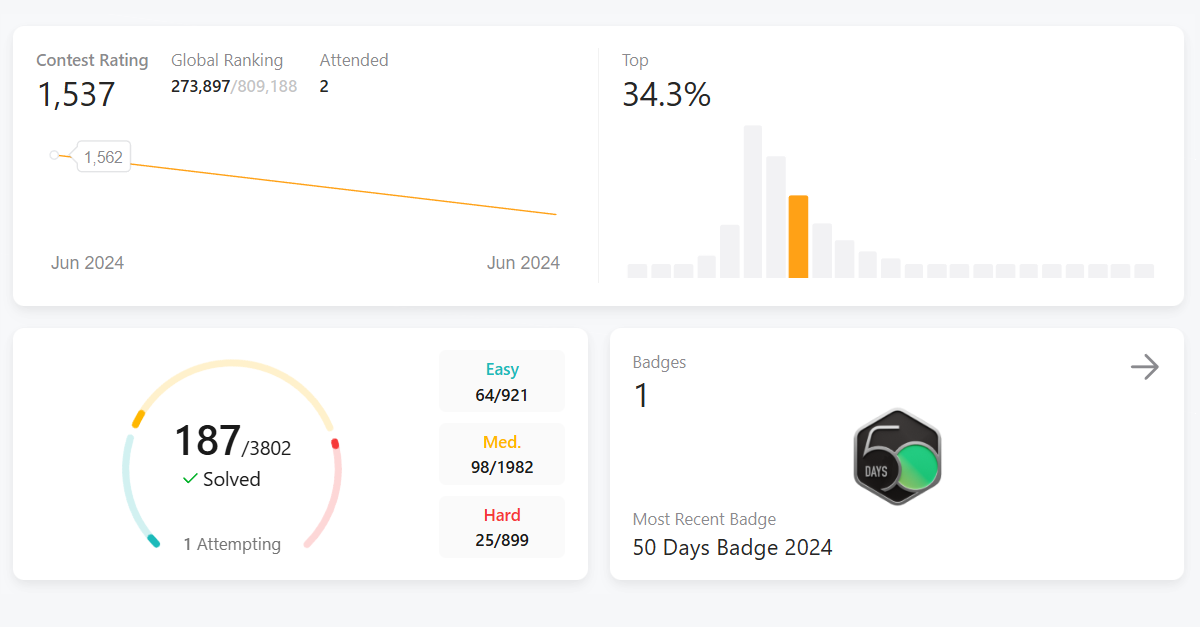The height and width of the screenshot is (627, 1200).
Task: Select the Easy 64/921 difficulty box
Action: 502,381
